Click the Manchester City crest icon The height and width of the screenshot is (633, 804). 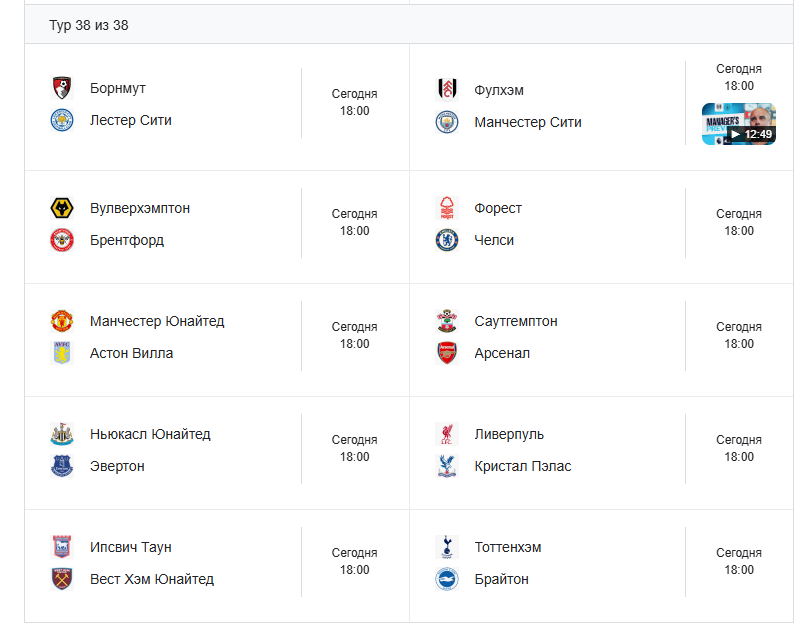(x=446, y=122)
